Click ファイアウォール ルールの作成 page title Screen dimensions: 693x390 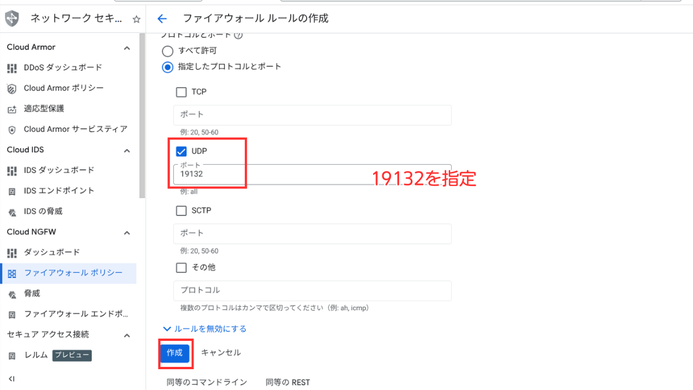[x=256, y=19]
